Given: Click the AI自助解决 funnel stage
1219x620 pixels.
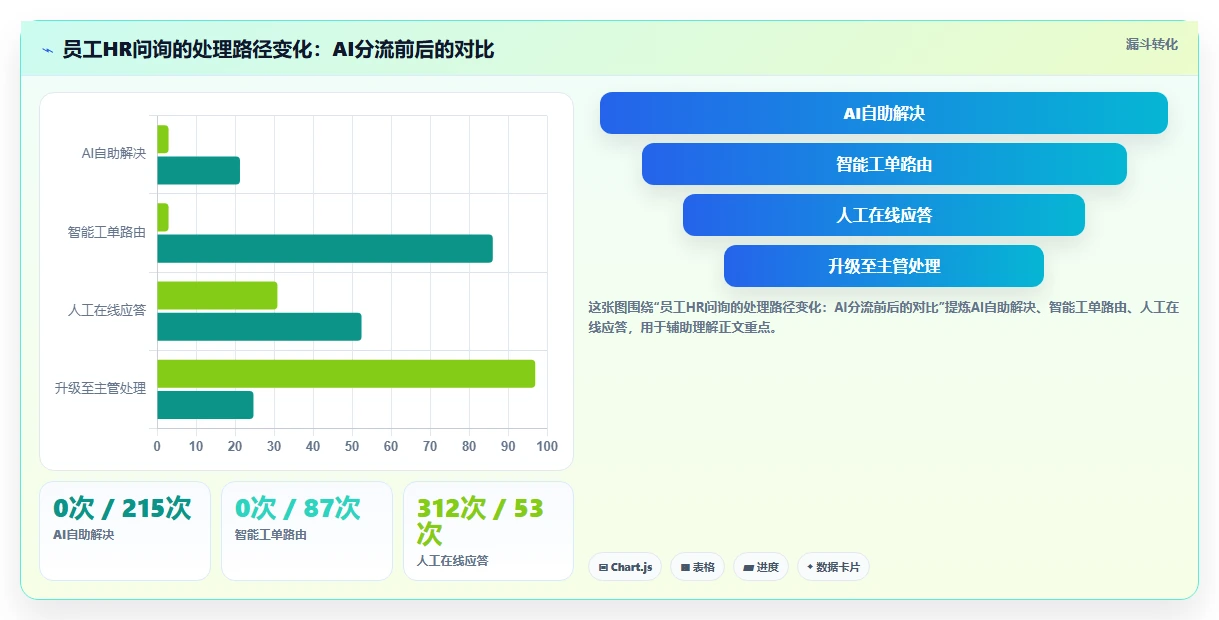Looking at the screenshot, I should point(883,113).
